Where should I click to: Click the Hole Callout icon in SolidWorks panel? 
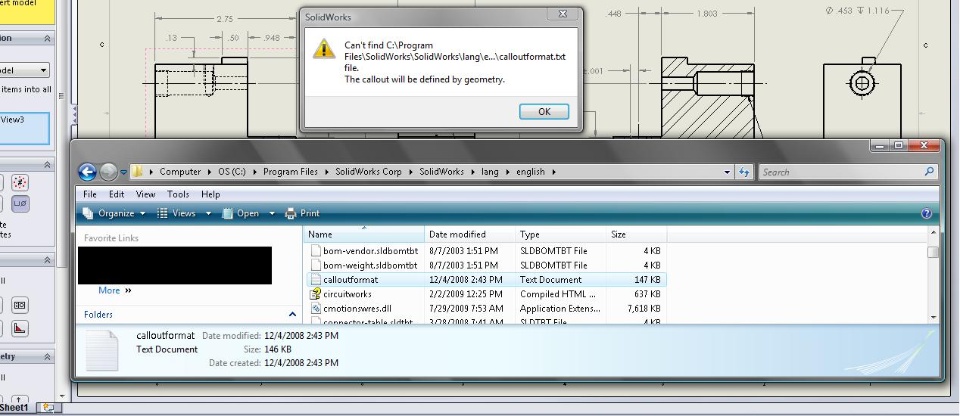tap(20, 204)
